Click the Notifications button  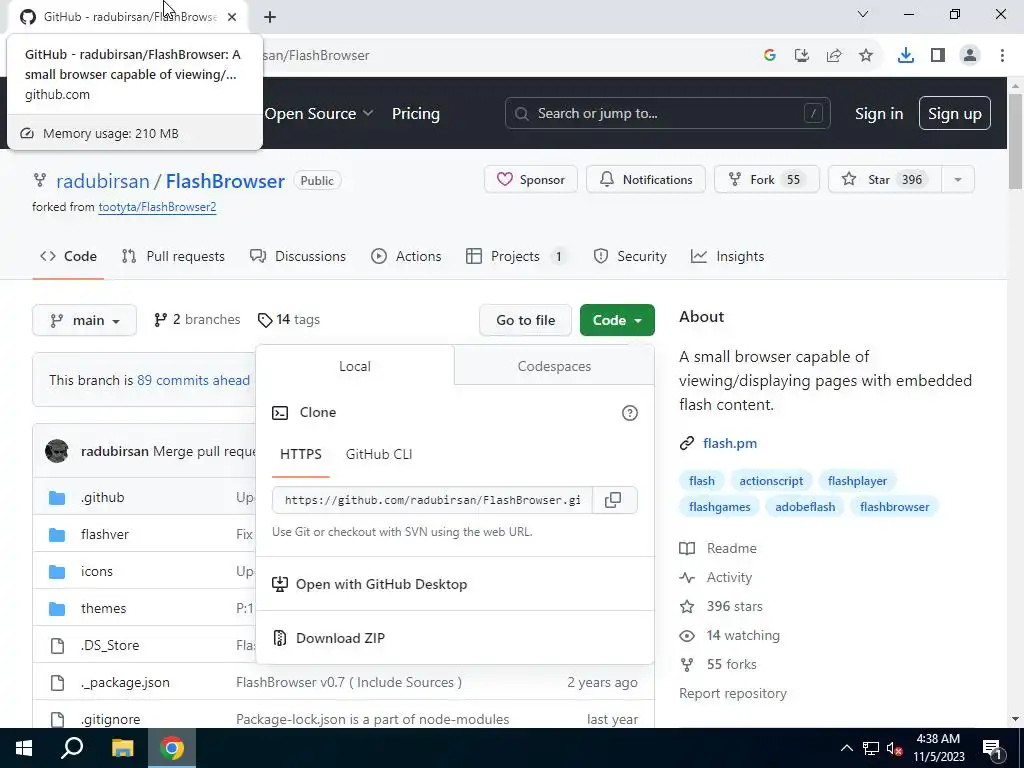tap(646, 180)
